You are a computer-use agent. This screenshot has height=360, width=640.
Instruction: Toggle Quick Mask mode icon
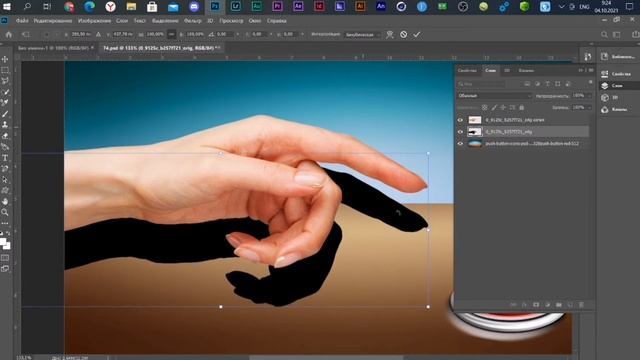tap(5, 258)
